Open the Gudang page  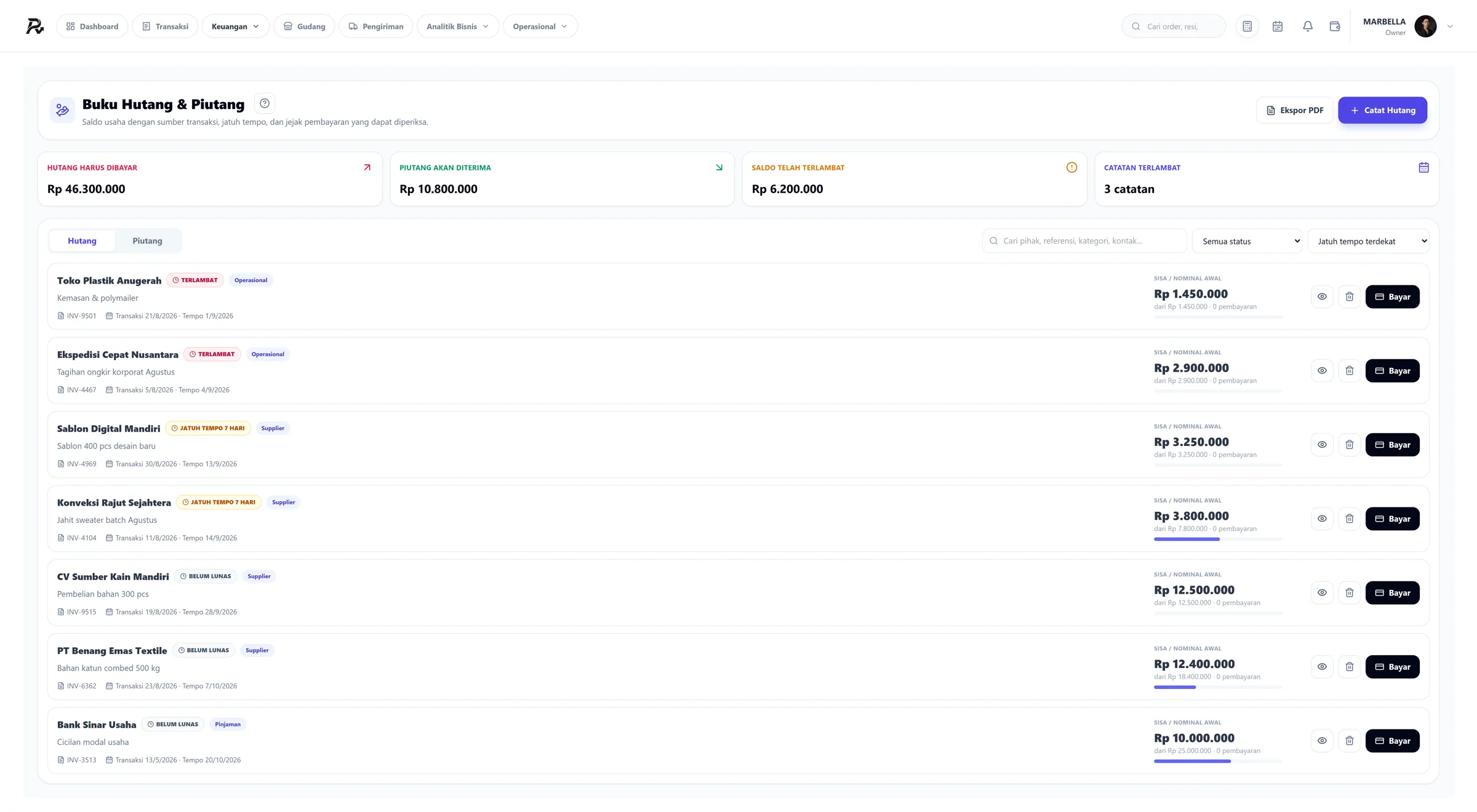pyautogui.click(x=304, y=26)
